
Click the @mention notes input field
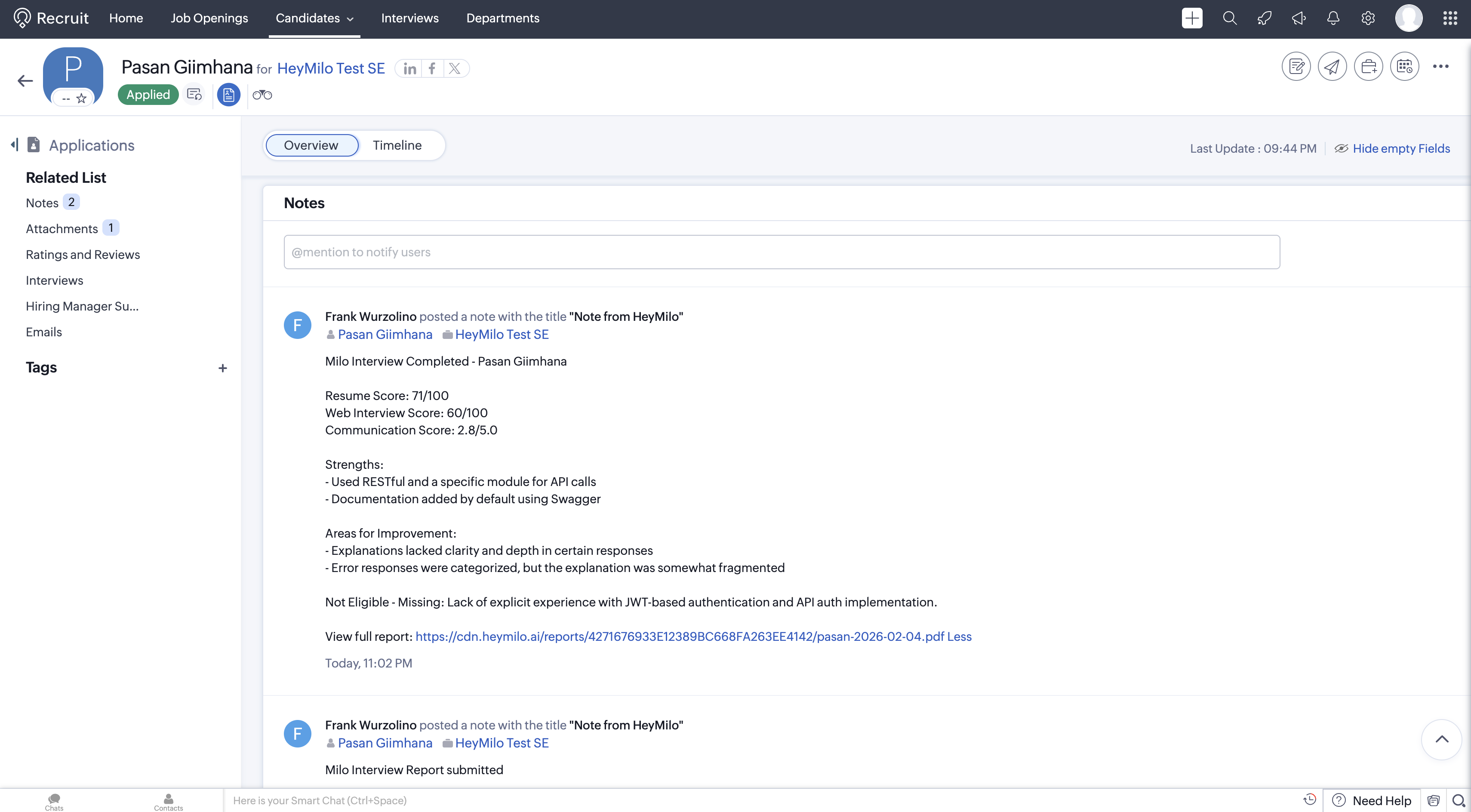pyautogui.click(x=781, y=252)
